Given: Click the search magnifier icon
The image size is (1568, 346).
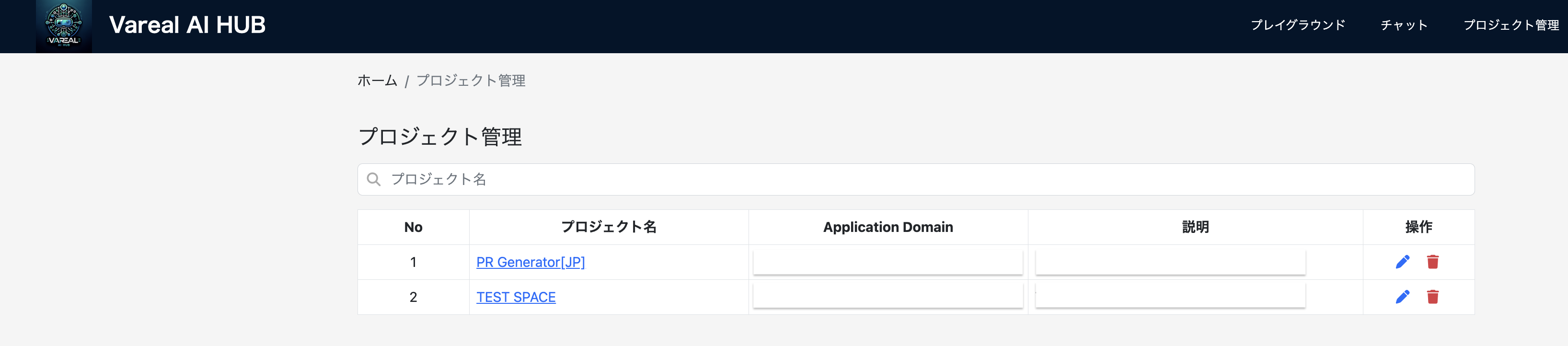Looking at the screenshot, I should click(374, 179).
